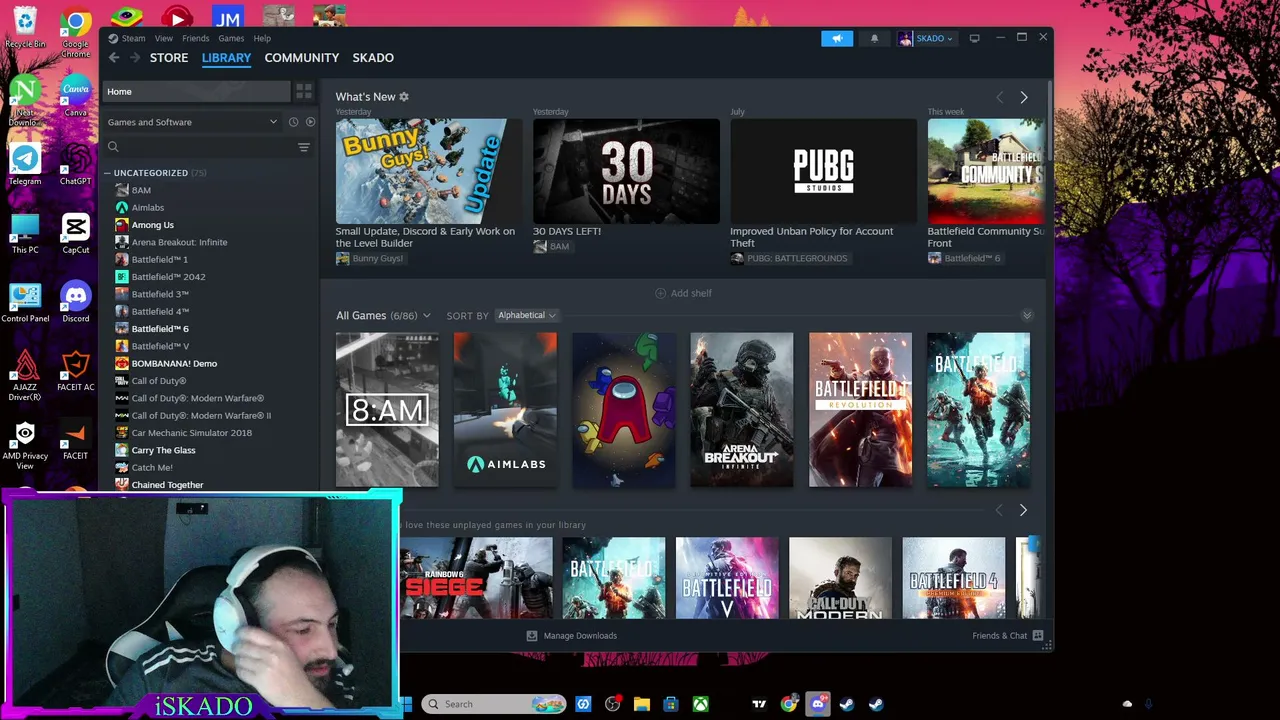
Task: Launch CapCut from the desktop
Action: point(75,233)
